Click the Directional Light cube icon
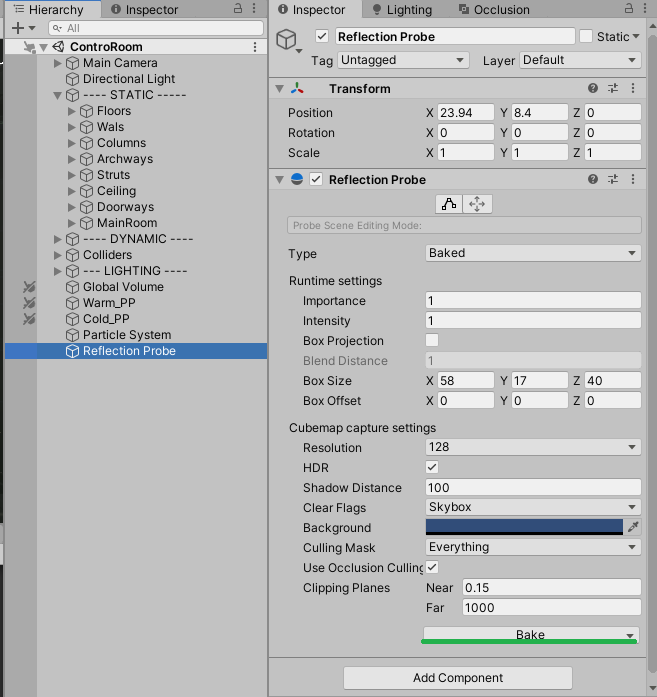The height and width of the screenshot is (697, 657). pos(72,79)
